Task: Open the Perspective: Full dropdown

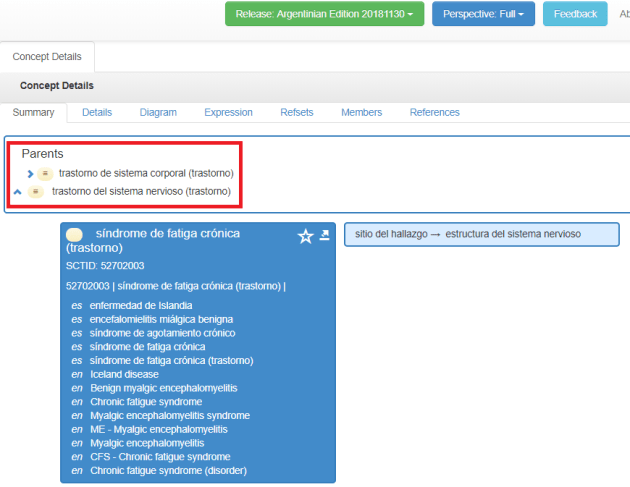Action: (x=483, y=14)
